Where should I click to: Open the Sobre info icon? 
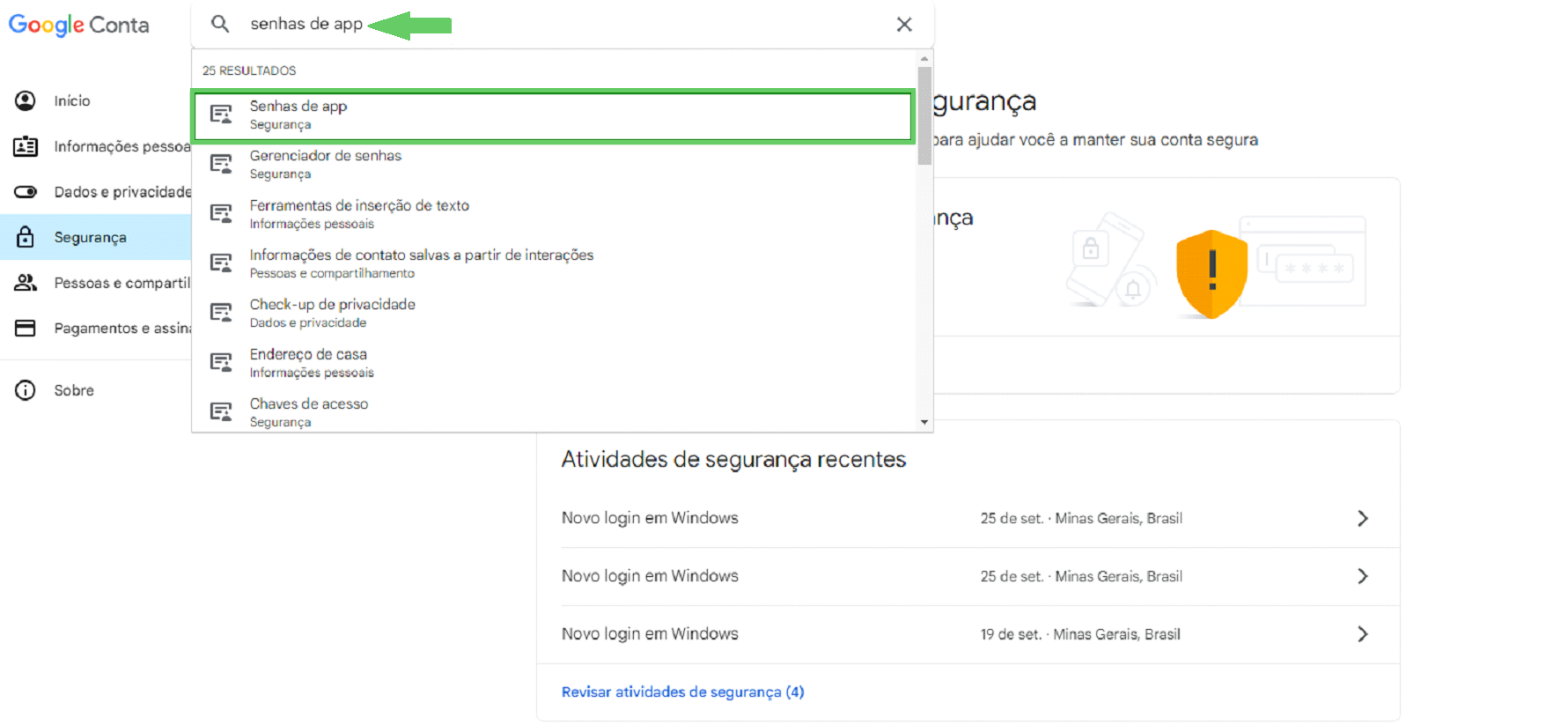click(x=26, y=390)
